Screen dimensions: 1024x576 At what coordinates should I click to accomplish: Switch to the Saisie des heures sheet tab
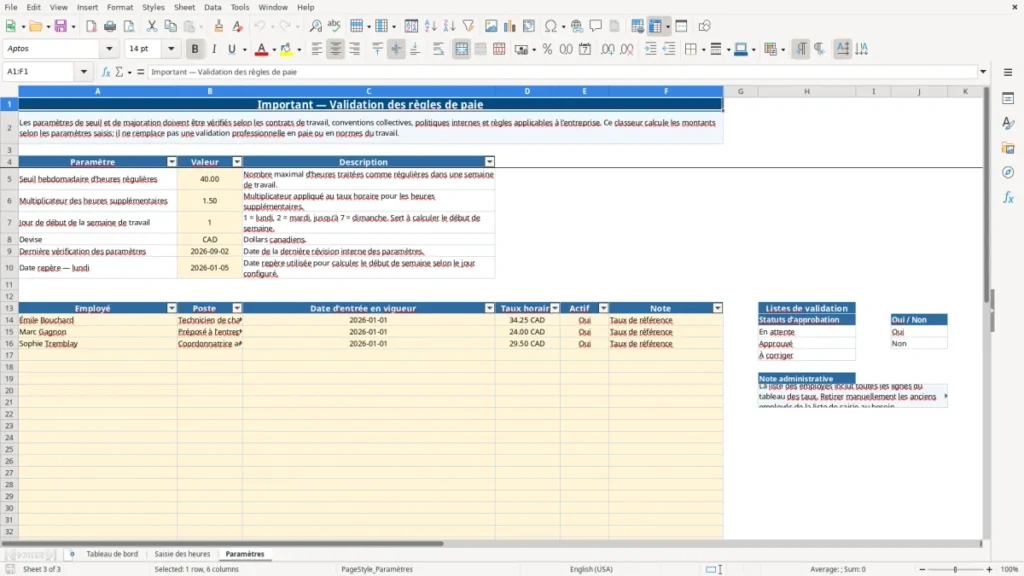pos(182,554)
